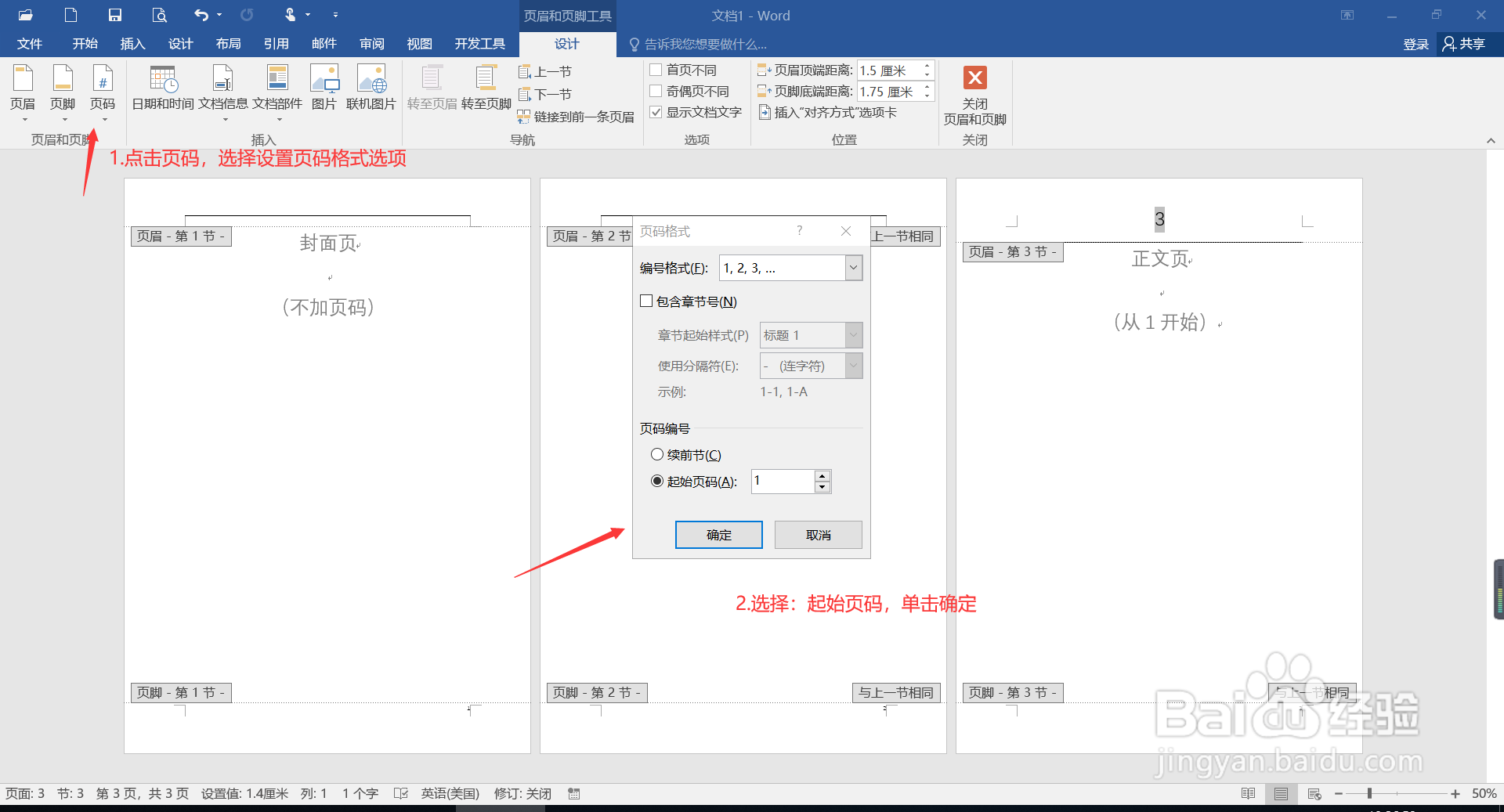Enable 首页不同 checkbox

656,69
